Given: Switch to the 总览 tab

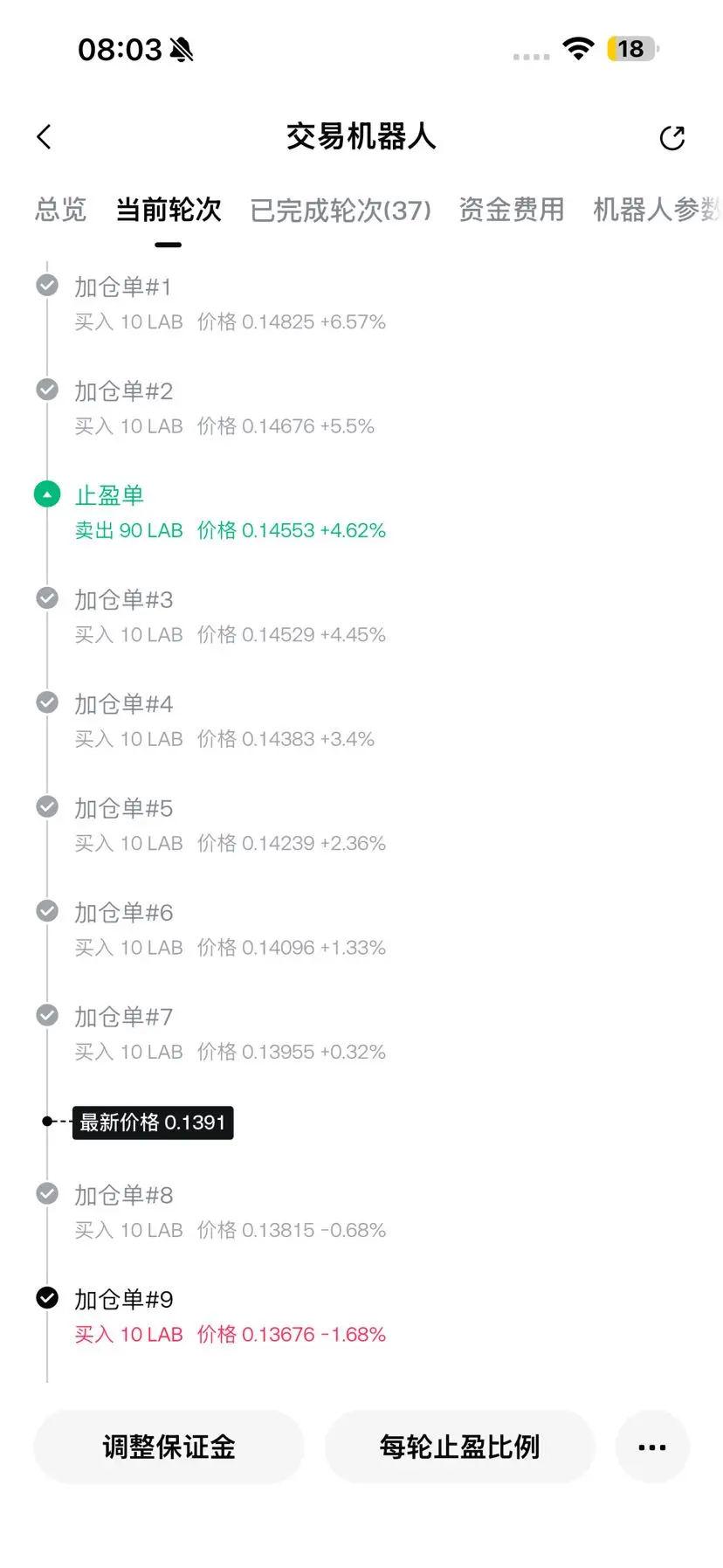Looking at the screenshot, I should [x=61, y=210].
